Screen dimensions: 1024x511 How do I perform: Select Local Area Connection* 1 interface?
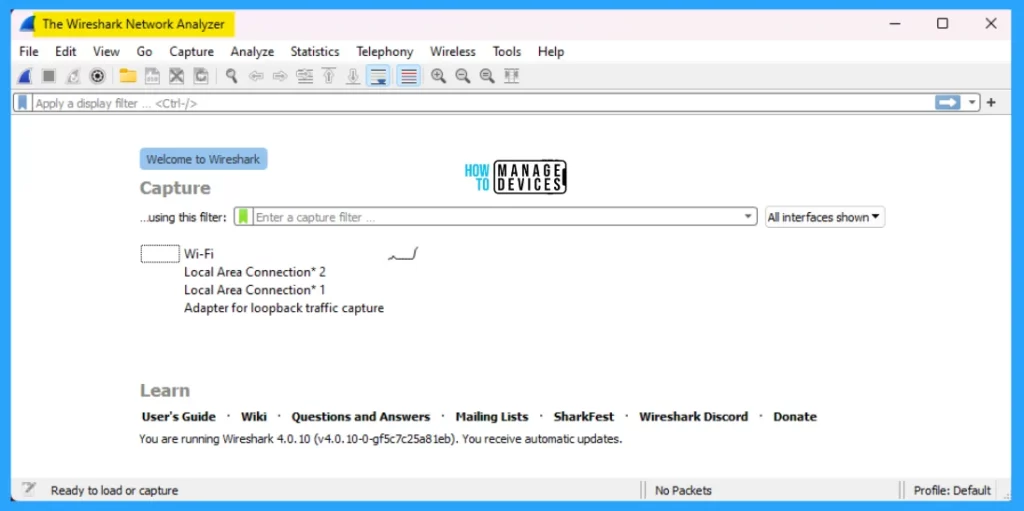click(255, 289)
